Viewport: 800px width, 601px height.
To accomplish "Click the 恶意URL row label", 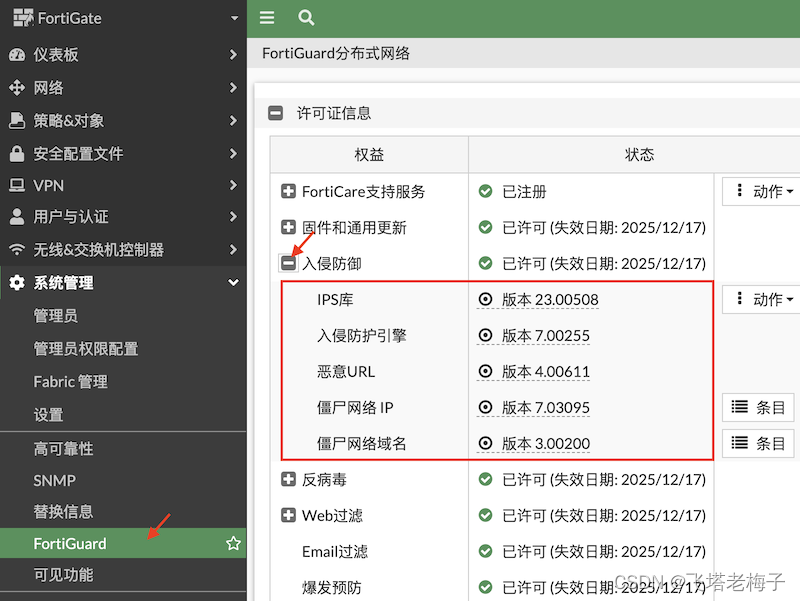I will pos(346,371).
